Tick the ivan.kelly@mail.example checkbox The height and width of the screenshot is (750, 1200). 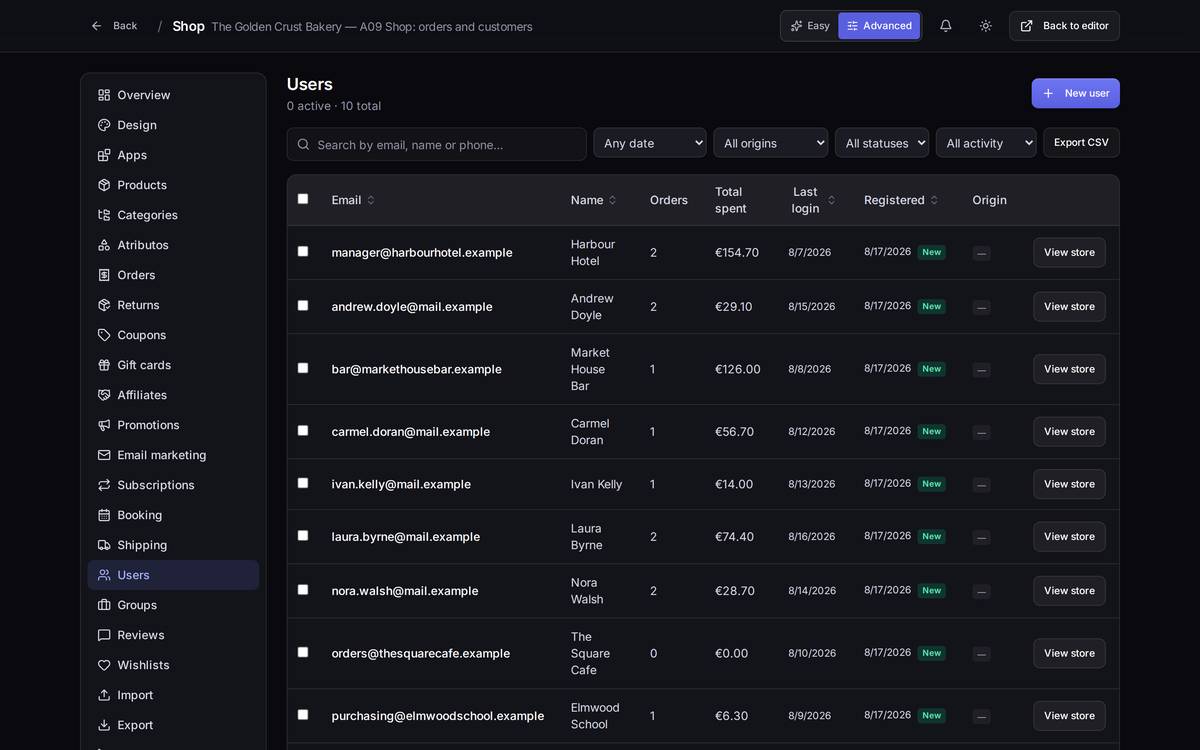click(x=303, y=483)
